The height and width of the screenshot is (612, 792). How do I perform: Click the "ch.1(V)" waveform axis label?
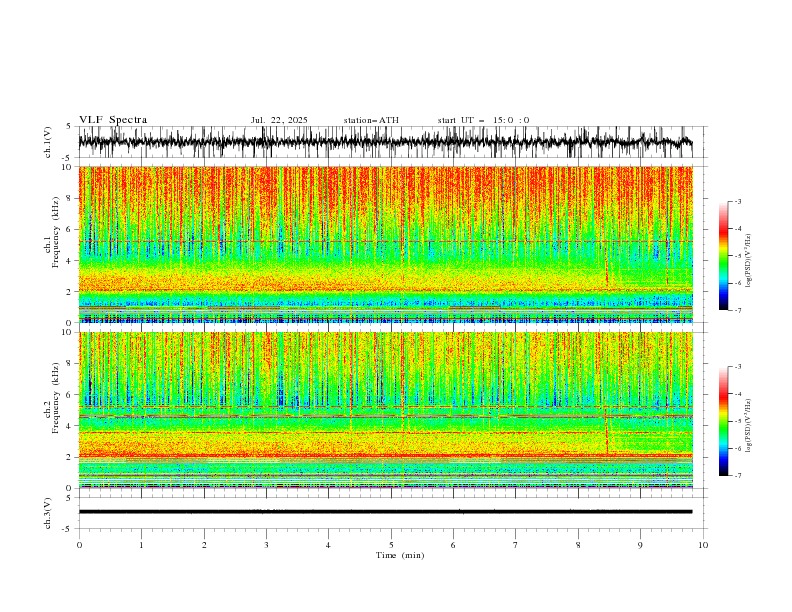pos(48,142)
